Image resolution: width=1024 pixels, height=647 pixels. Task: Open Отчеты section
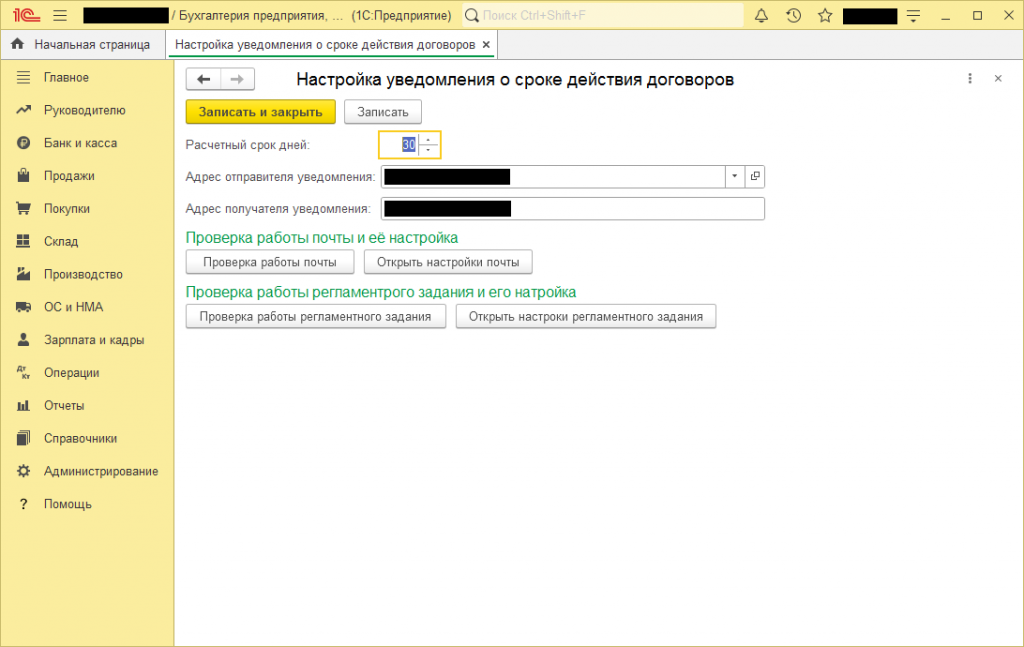(64, 405)
